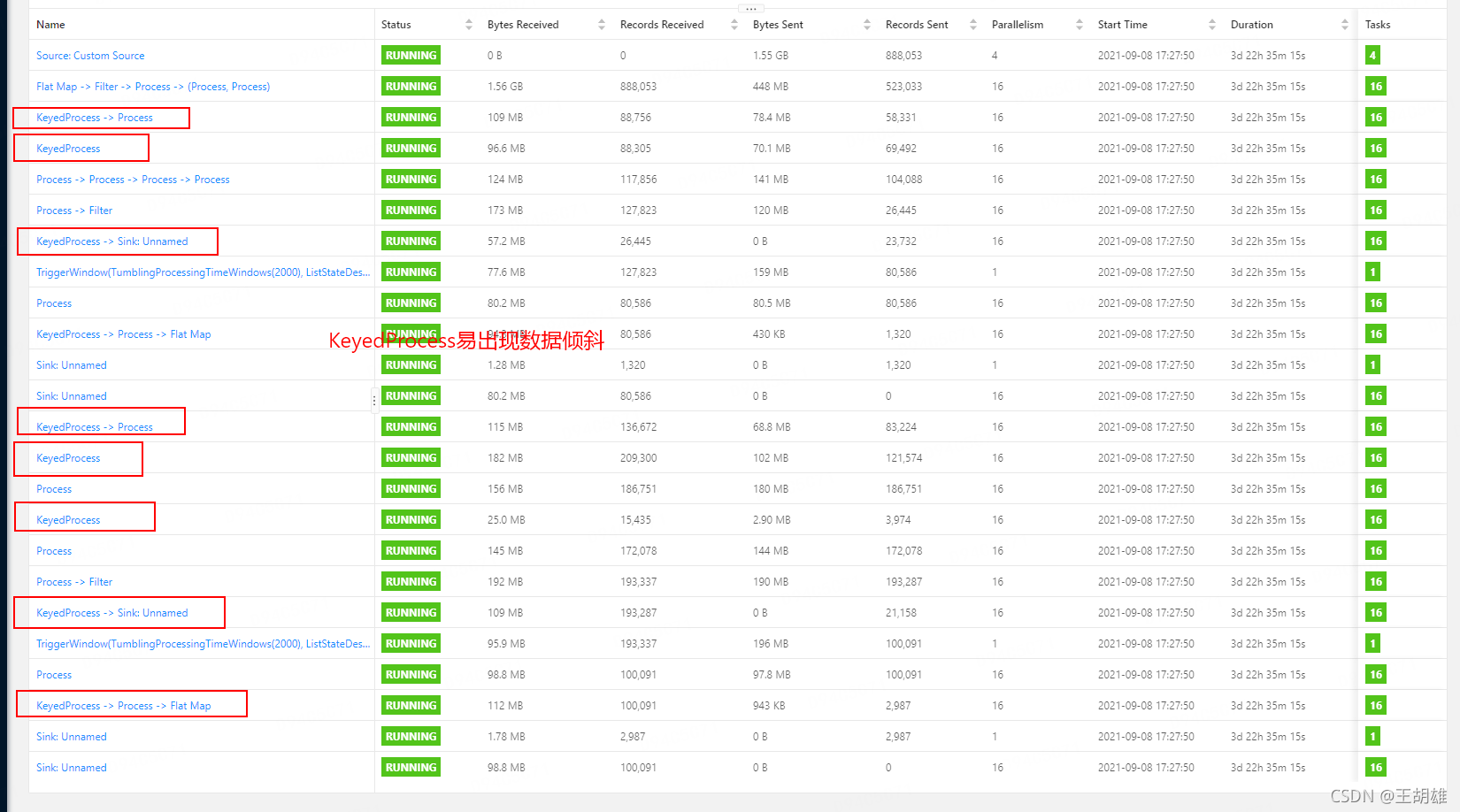Click the Tasks column header
Screen dimensions: 1460x812
coord(1378,25)
